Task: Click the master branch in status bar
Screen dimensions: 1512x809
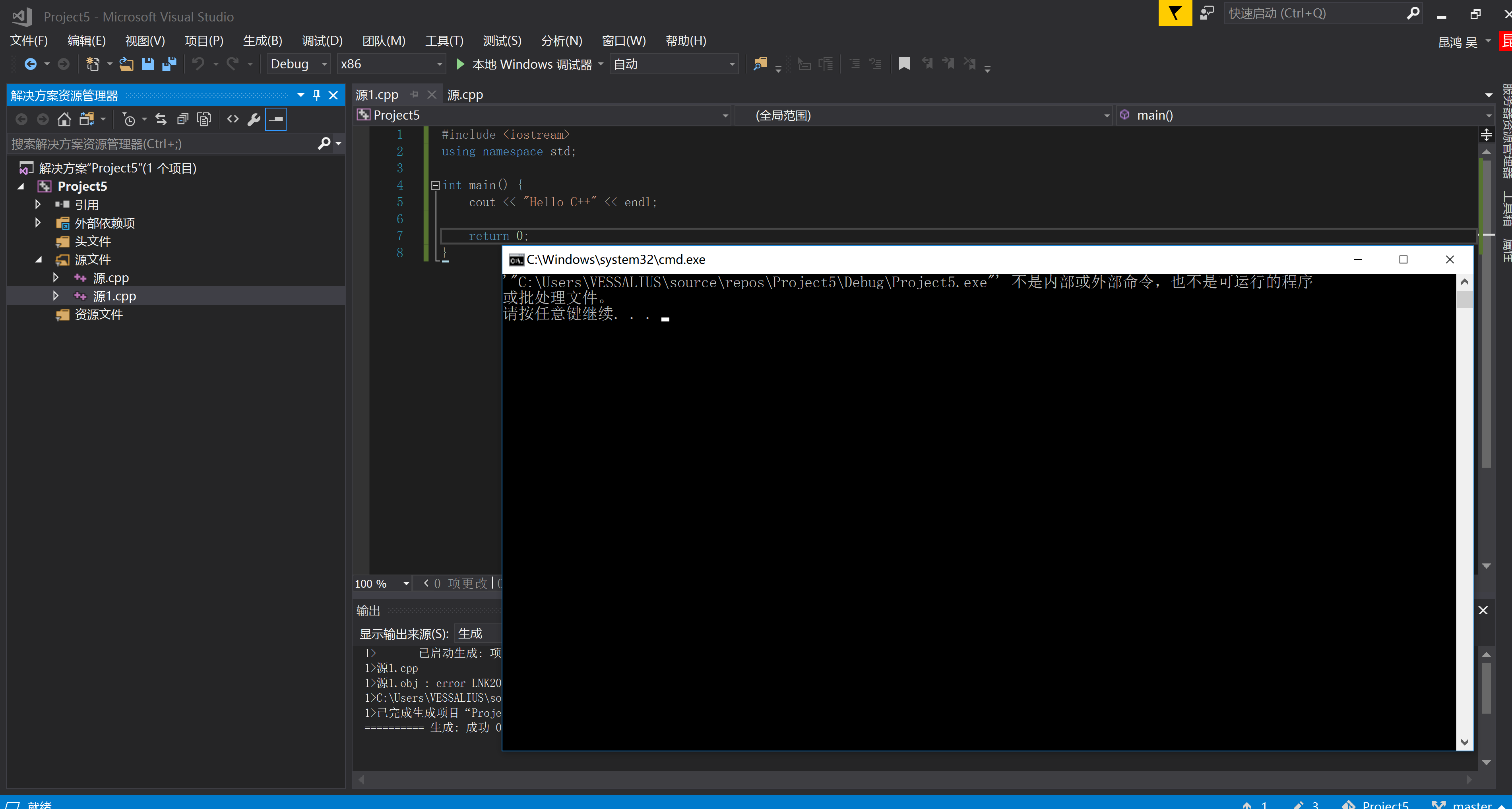Action: [x=1471, y=804]
